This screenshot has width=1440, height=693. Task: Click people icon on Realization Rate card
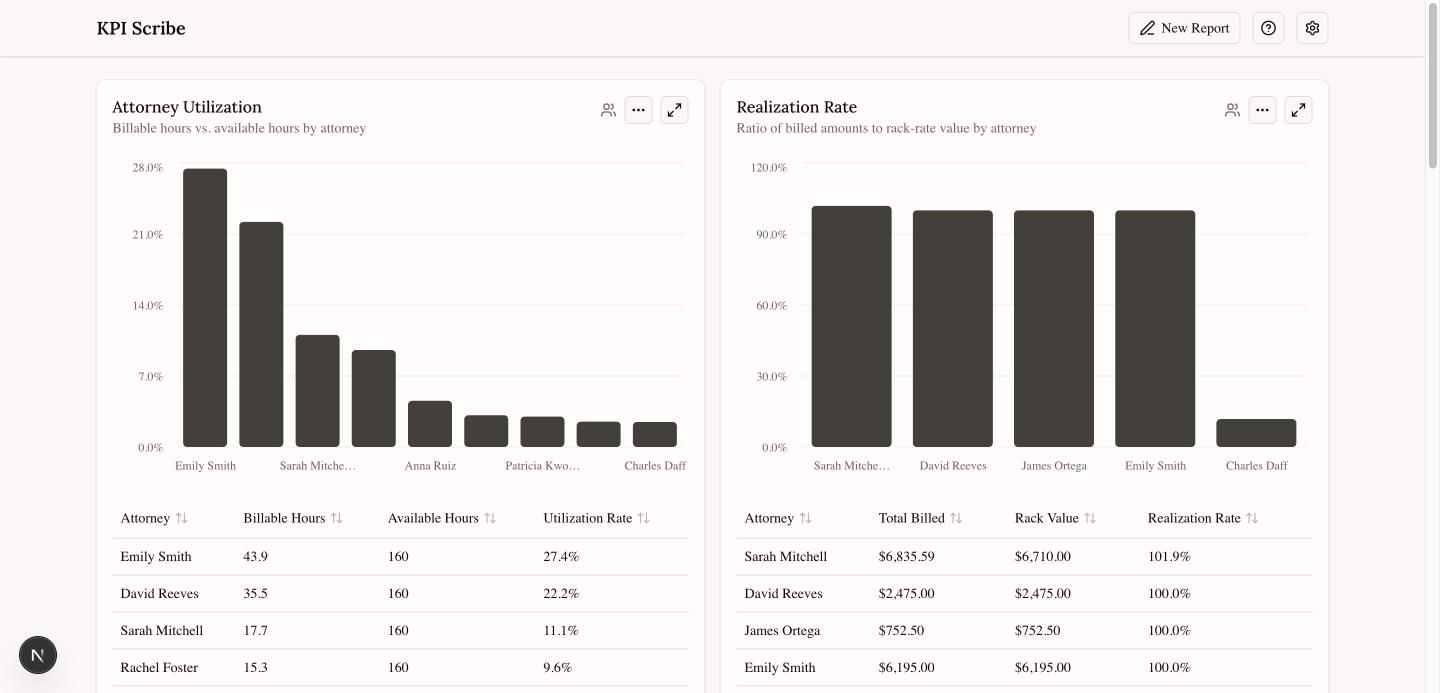(1232, 110)
